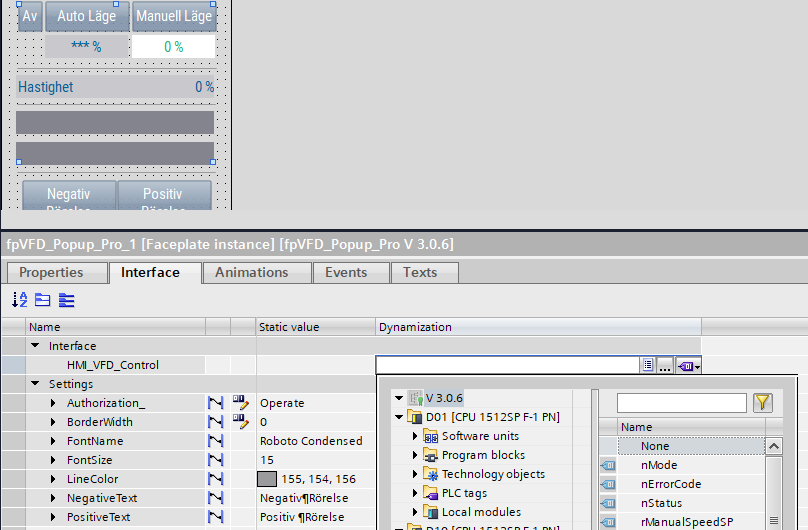Expand the PositiveText property

[x=53, y=517]
